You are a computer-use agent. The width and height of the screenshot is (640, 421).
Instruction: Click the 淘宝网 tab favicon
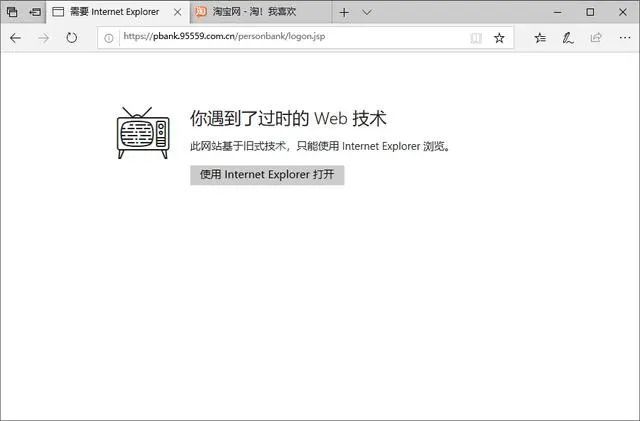(x=200, y=12)
